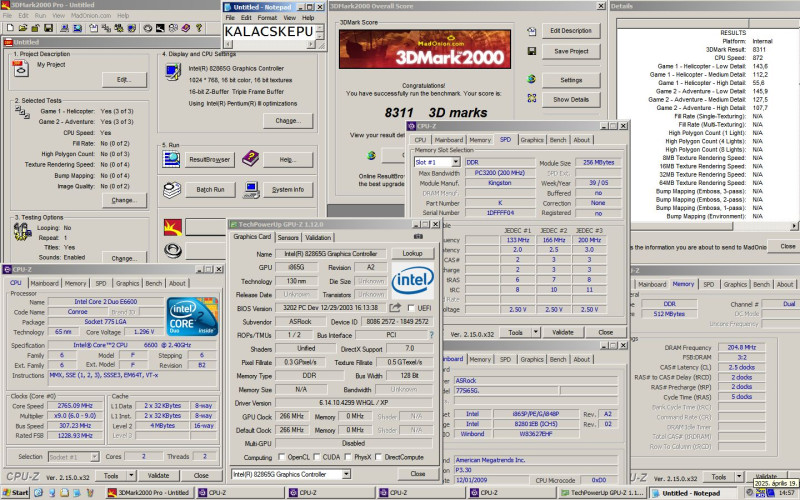Viewport: 800px width, 500px height.
Task: Click the System Info computer icon
Action: click(x=251, y=189)
